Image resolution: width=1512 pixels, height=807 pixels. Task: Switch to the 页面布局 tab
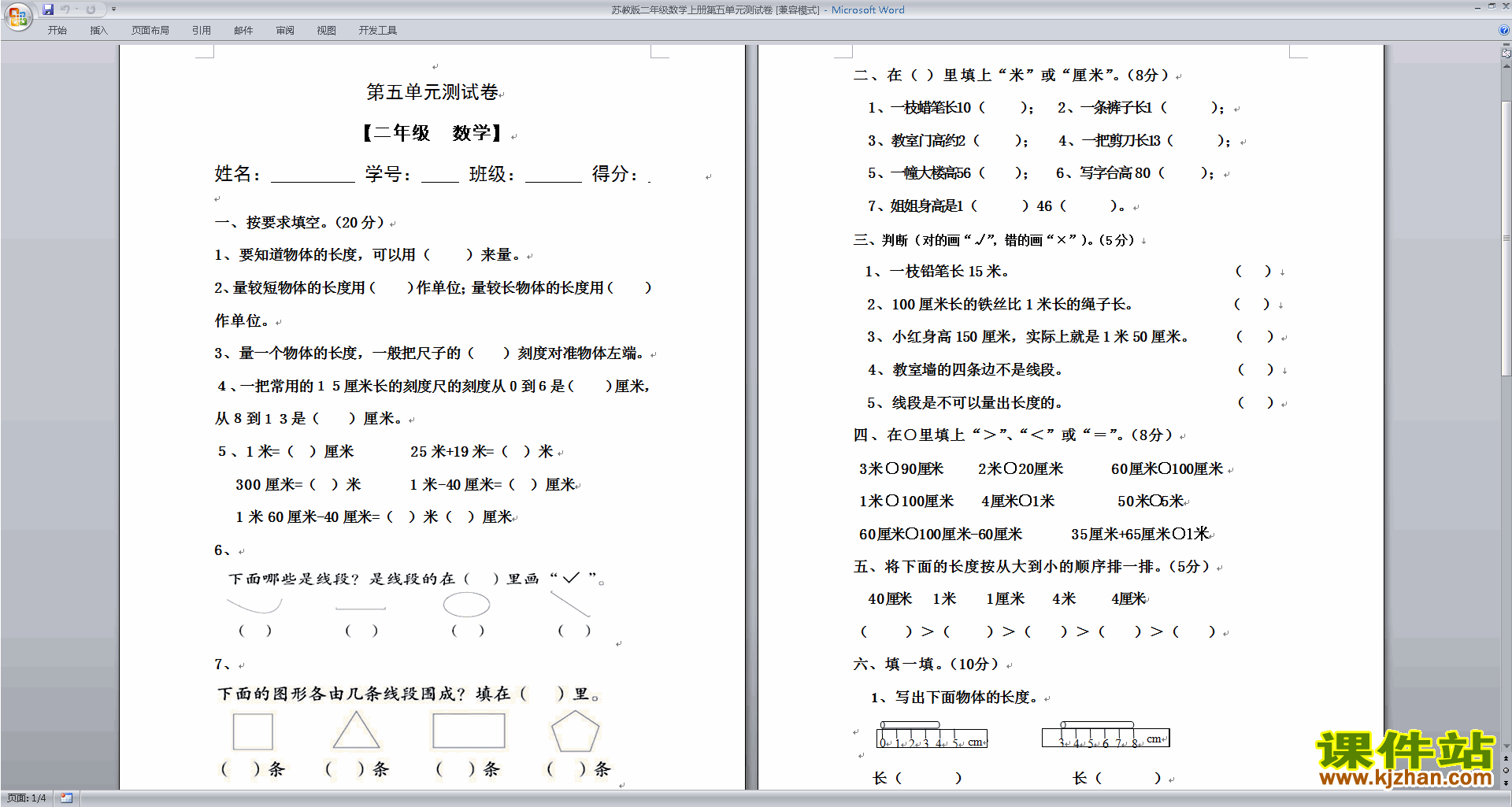(x=150, y=30)
